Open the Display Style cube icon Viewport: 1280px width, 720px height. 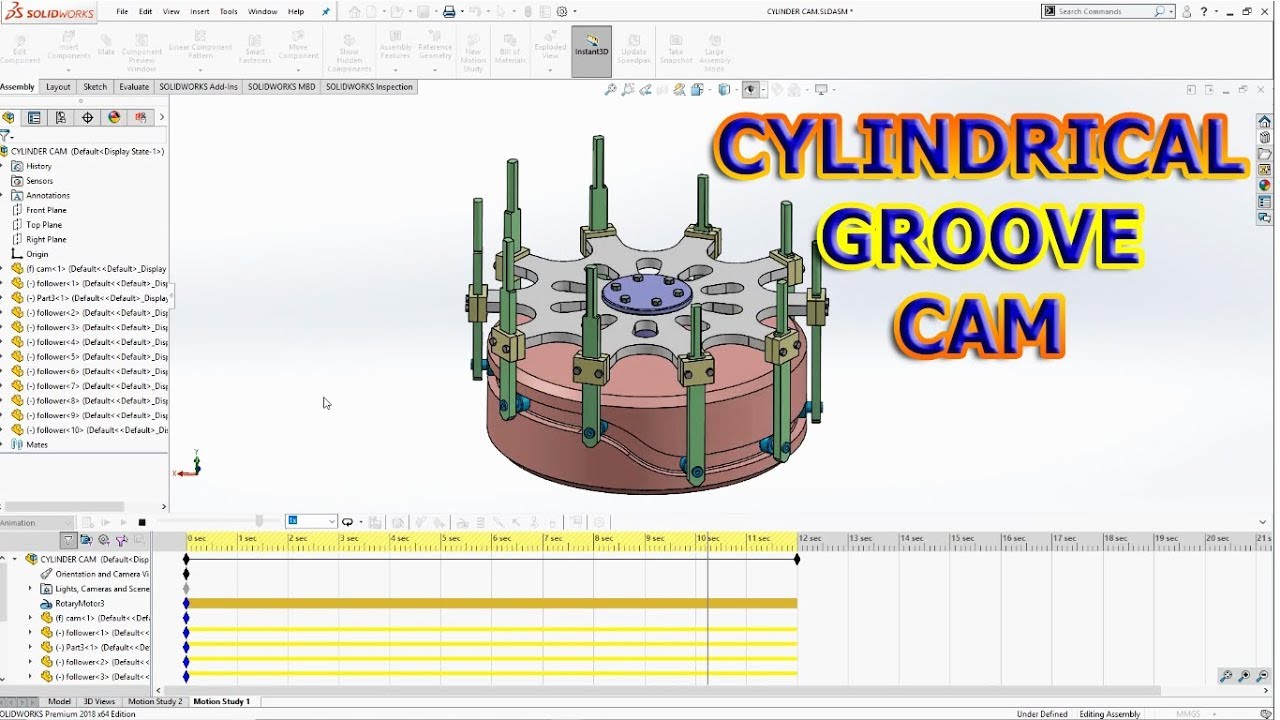click(724, 90)
